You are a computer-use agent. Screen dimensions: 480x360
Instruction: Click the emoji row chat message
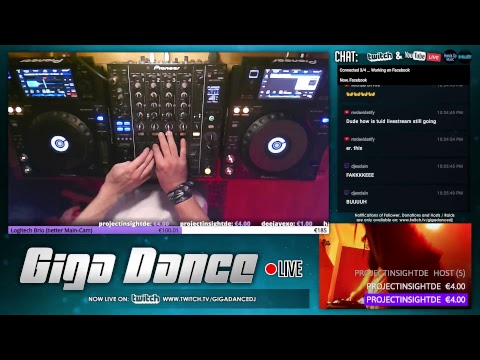coord(361,94)
